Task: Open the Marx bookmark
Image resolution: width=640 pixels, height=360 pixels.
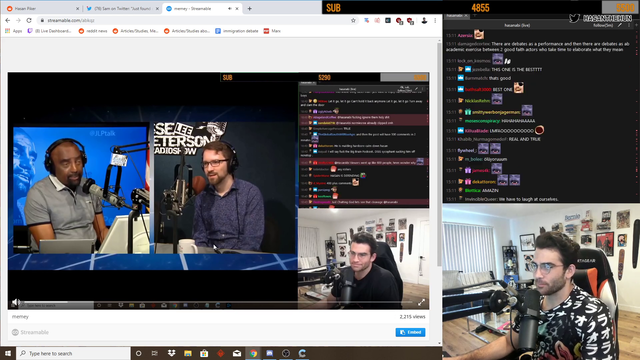Action: (x=272, y=31)
